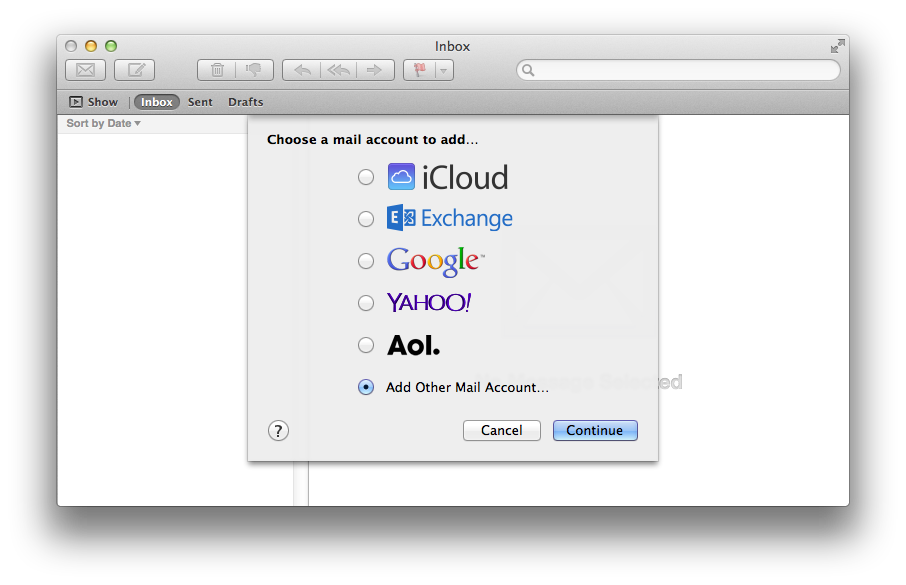Click the magnifying glass search icon
The width and height of the screenshot is (906, 585).
pos(528,70)
